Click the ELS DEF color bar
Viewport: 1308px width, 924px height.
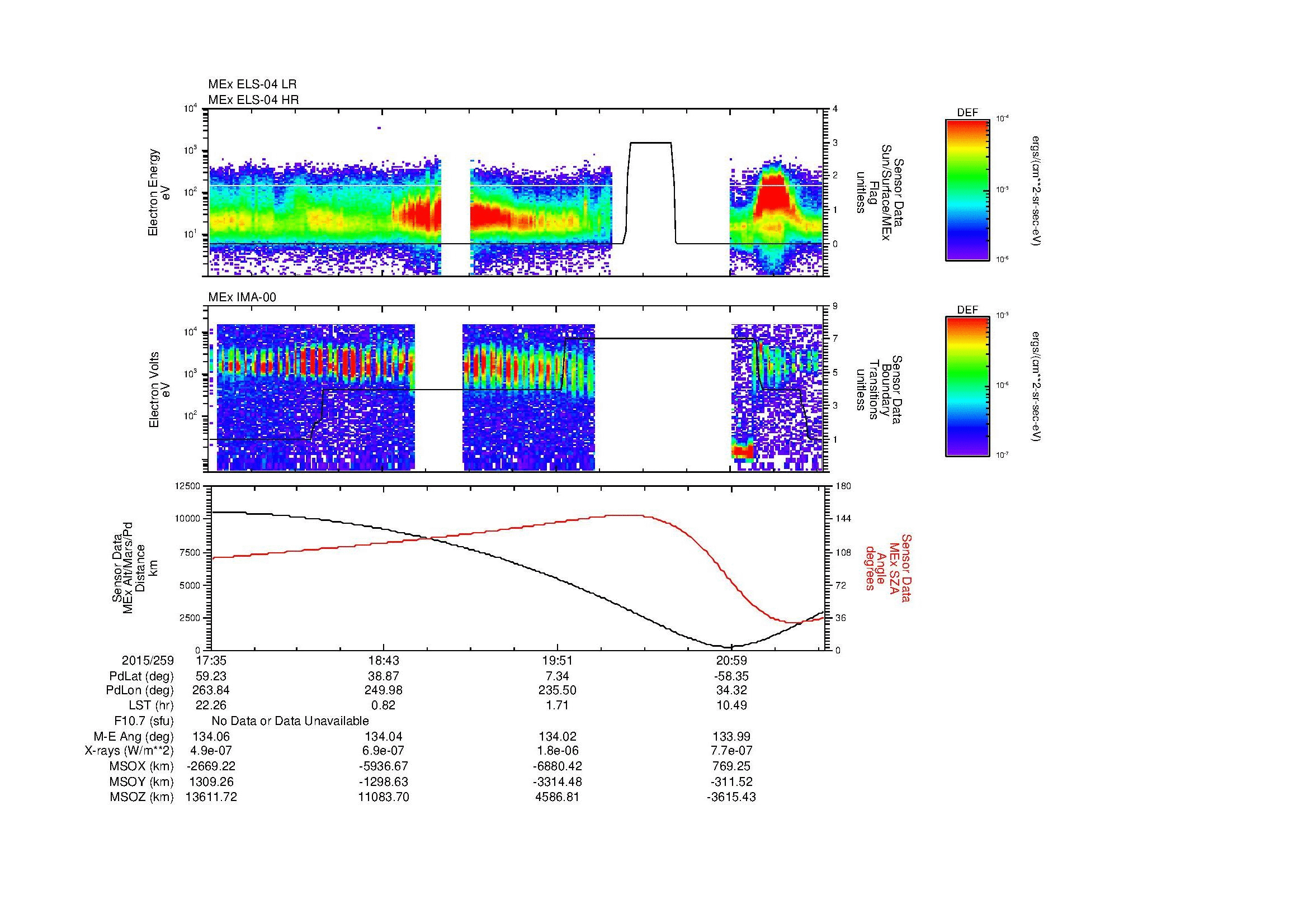coord(967,189)
